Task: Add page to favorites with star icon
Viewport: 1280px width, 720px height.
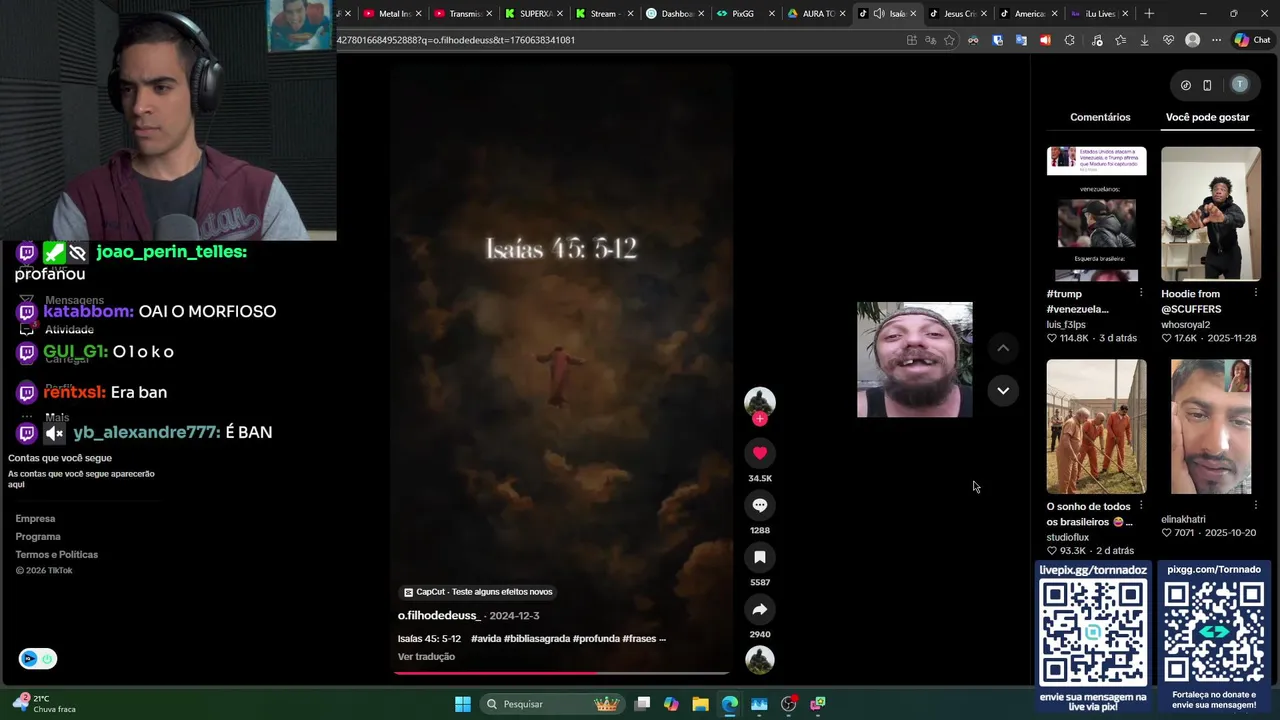Action: click(x=949, y=40)
